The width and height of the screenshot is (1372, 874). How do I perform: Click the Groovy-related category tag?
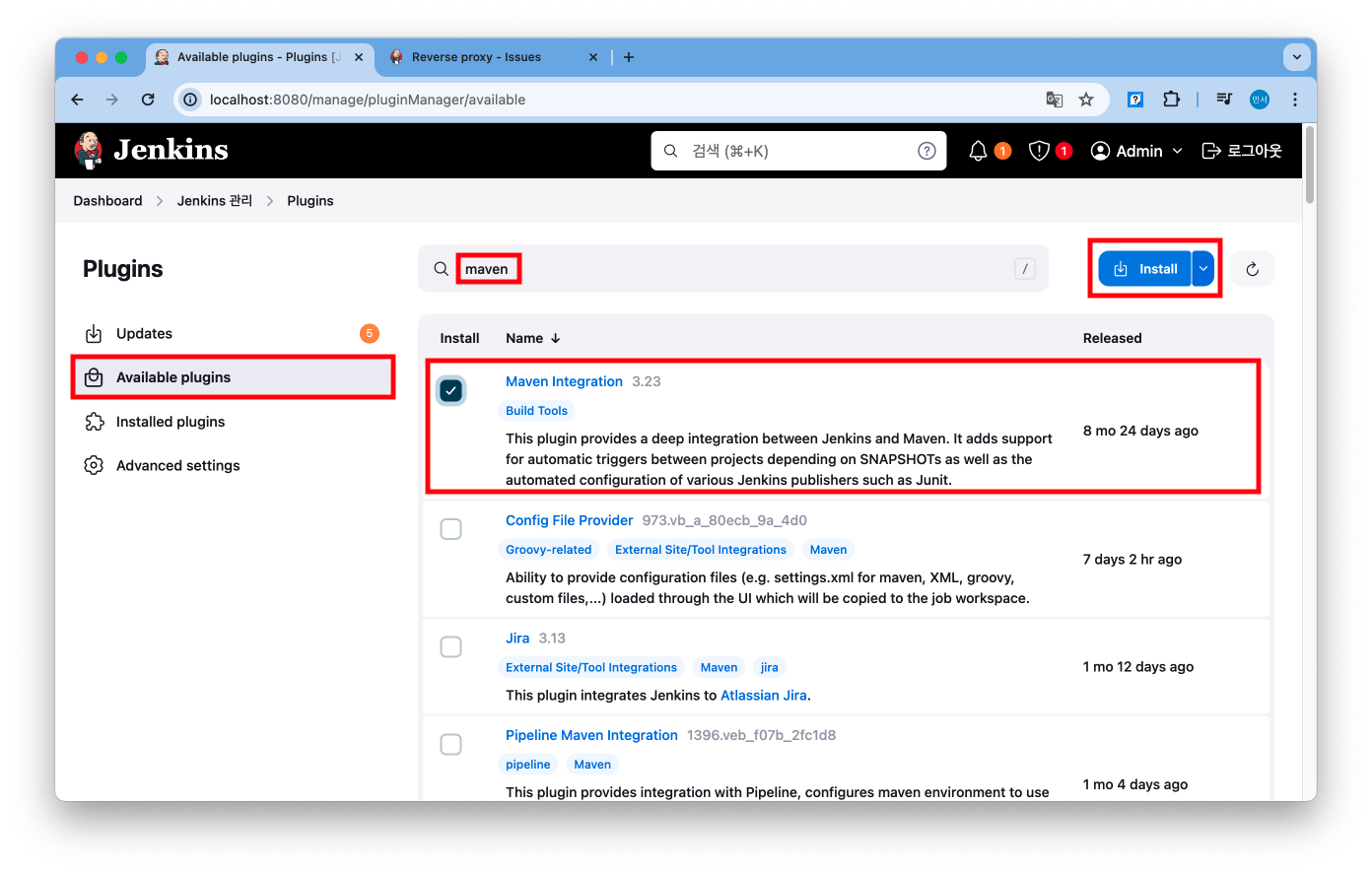coord(548,550)
